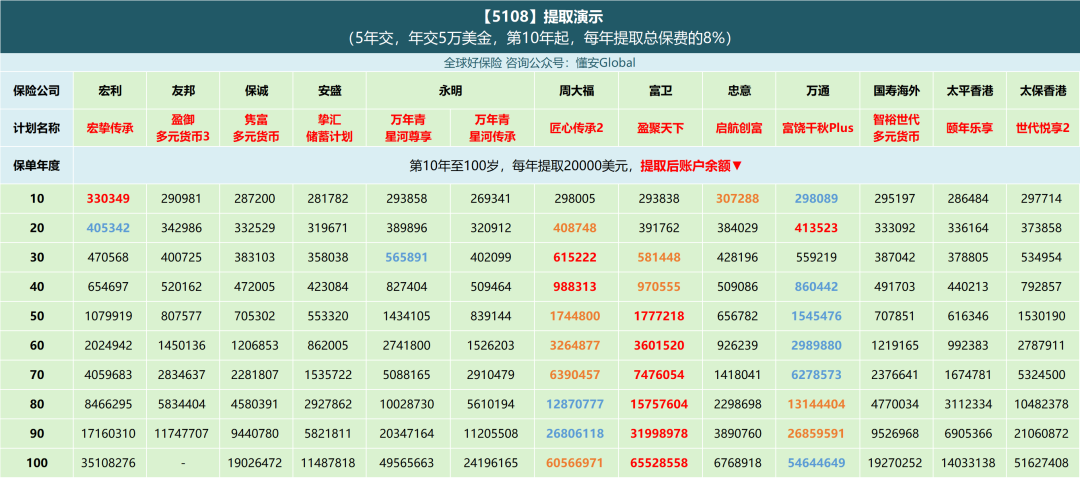Click the 盈聚天下 plan name
1080x478 pixels.
660,128
